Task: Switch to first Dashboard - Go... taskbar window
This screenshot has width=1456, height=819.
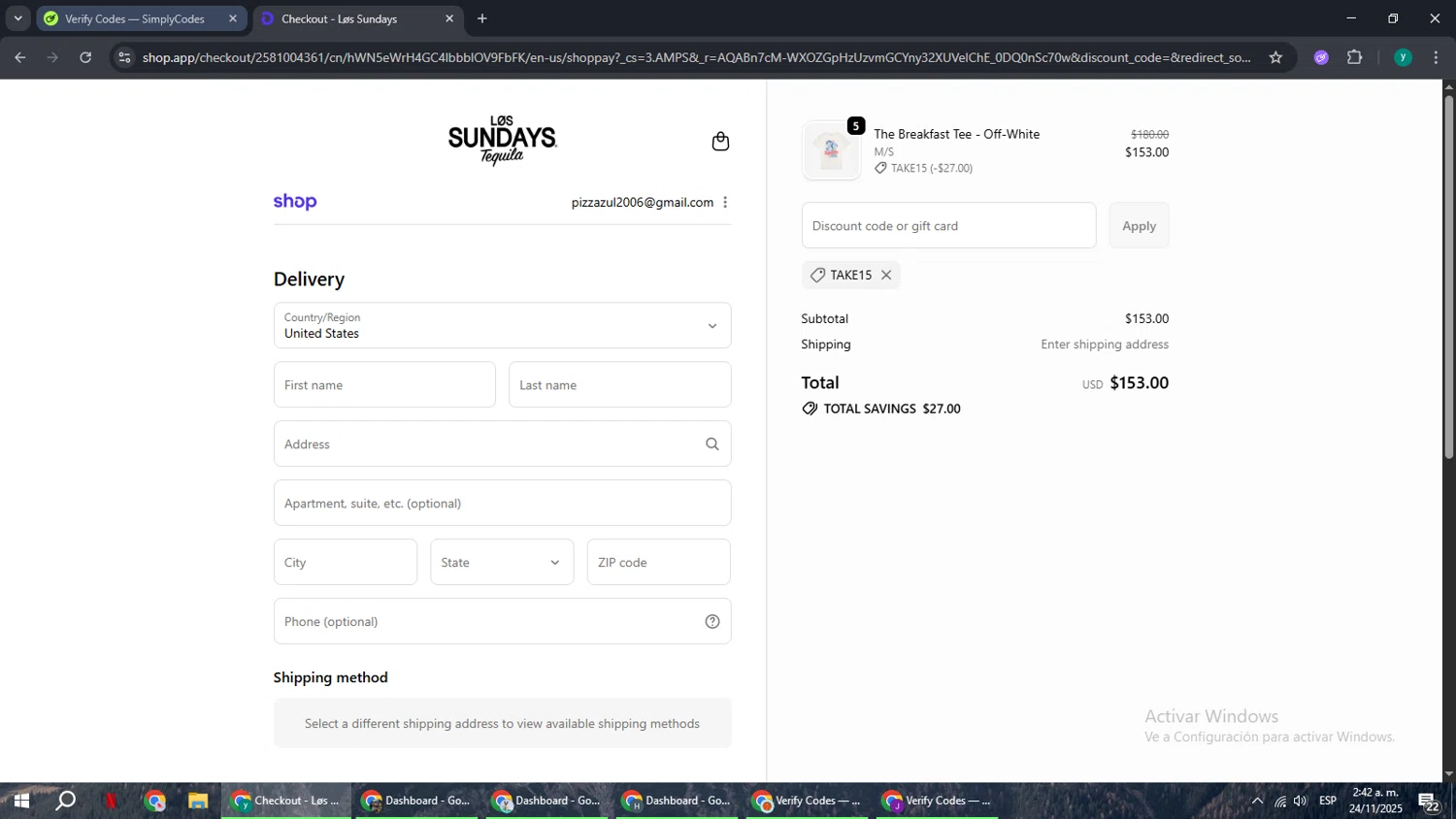Action: click(416, 801)
